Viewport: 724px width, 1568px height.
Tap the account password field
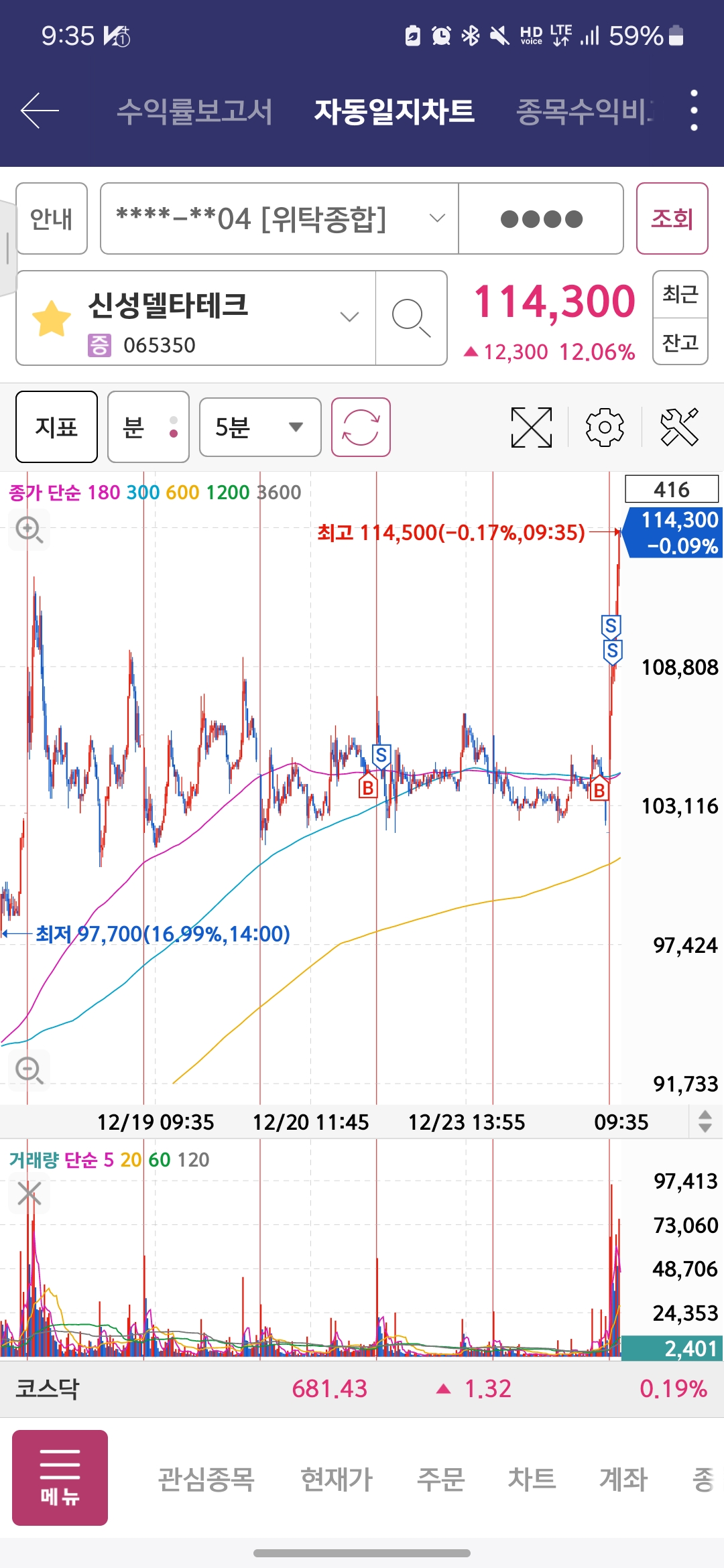pyautogui.click(x=541, y=218)
